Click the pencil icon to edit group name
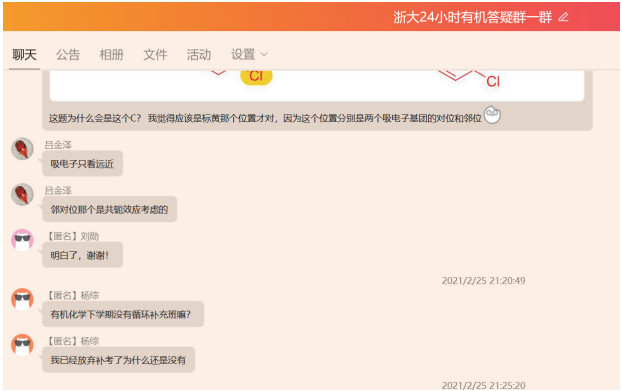 pyautogui.click(x=563, y=17)
